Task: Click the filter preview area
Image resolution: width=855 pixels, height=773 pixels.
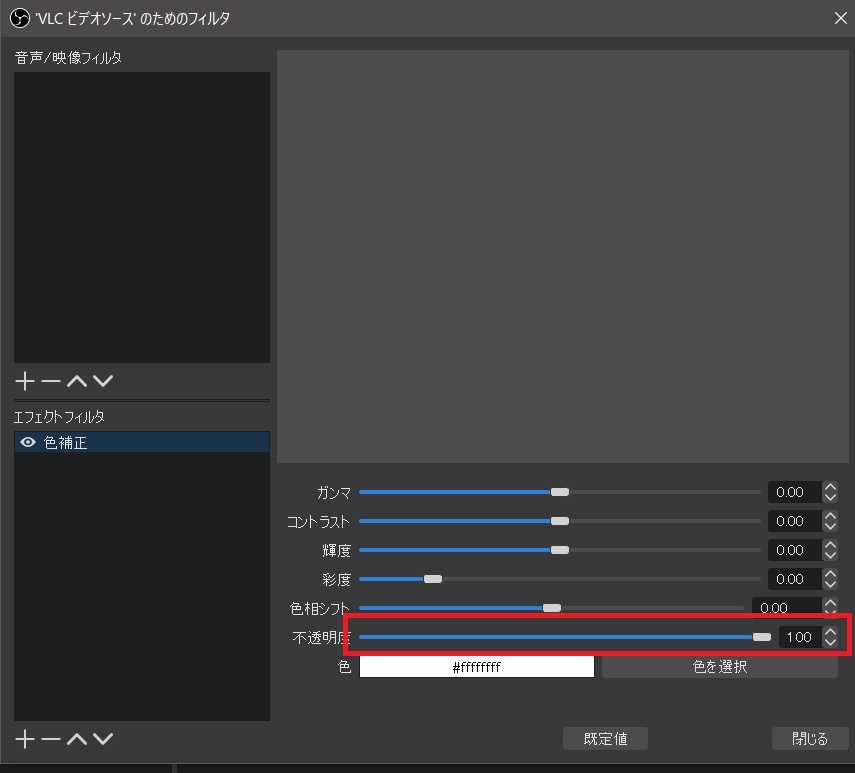Action: click(x=563, y=257)
